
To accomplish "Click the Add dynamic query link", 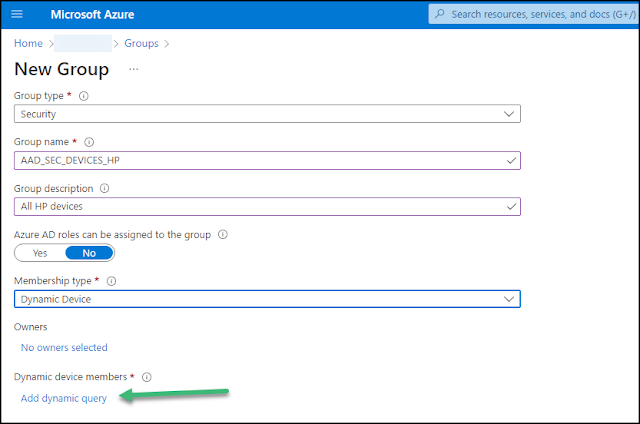I will 64,398.
